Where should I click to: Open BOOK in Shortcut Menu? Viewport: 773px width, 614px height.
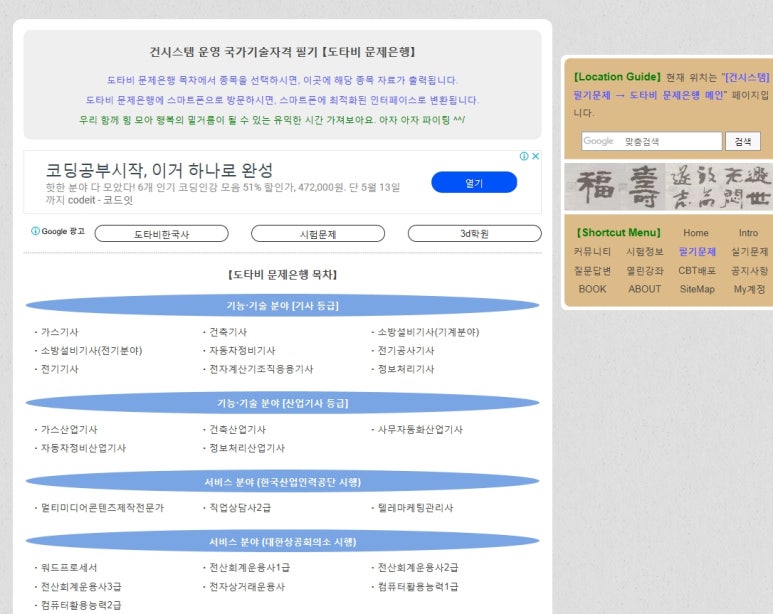tap(592, 289)
